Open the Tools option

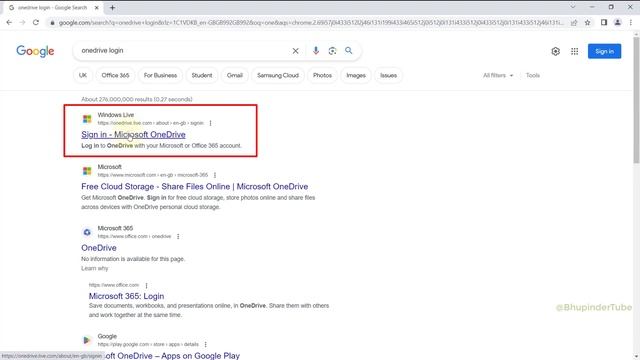click(533, 76)
